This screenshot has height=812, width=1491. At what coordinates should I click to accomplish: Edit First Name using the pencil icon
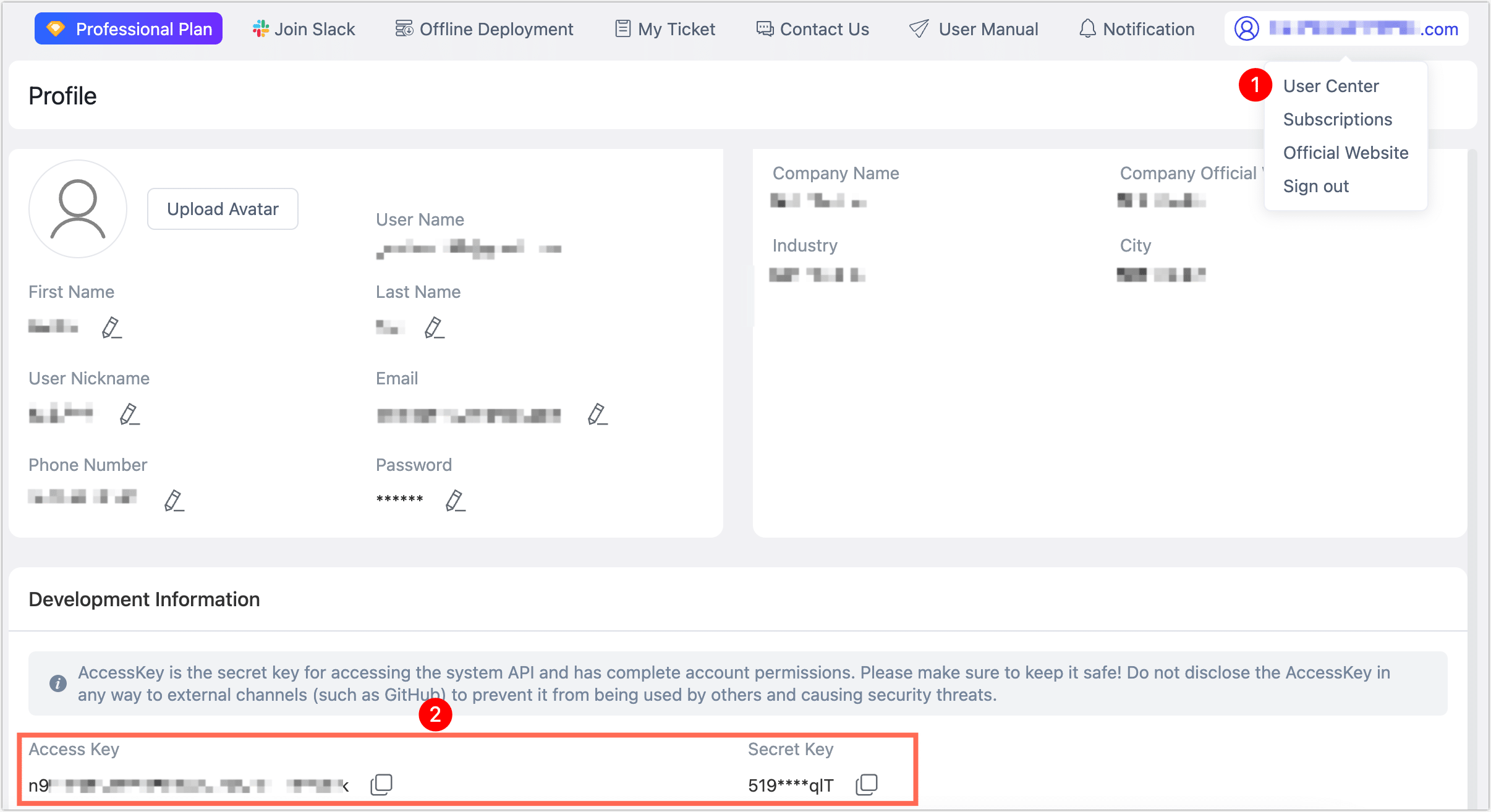(112, 328)
